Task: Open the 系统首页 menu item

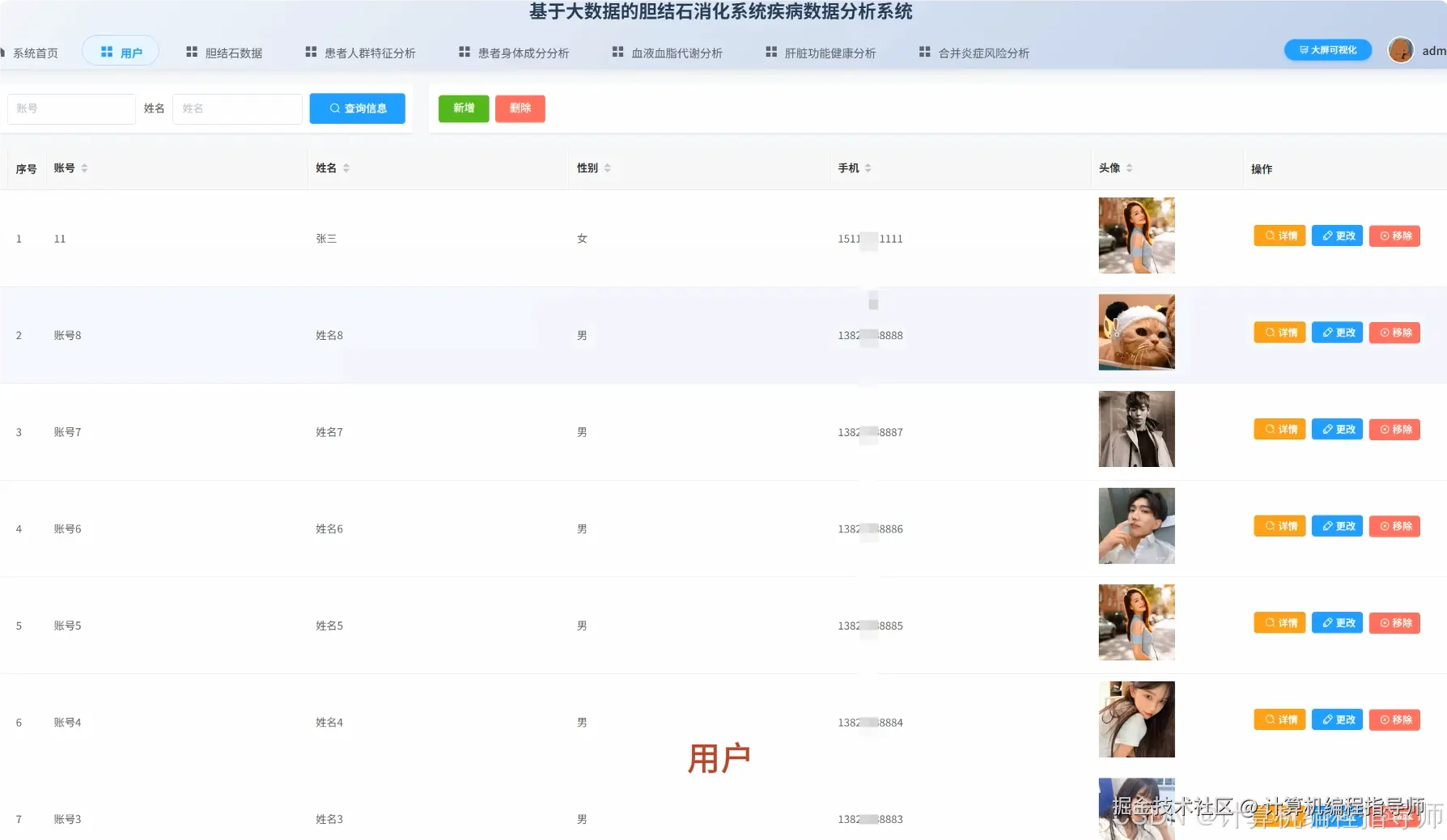Action: 35,52
